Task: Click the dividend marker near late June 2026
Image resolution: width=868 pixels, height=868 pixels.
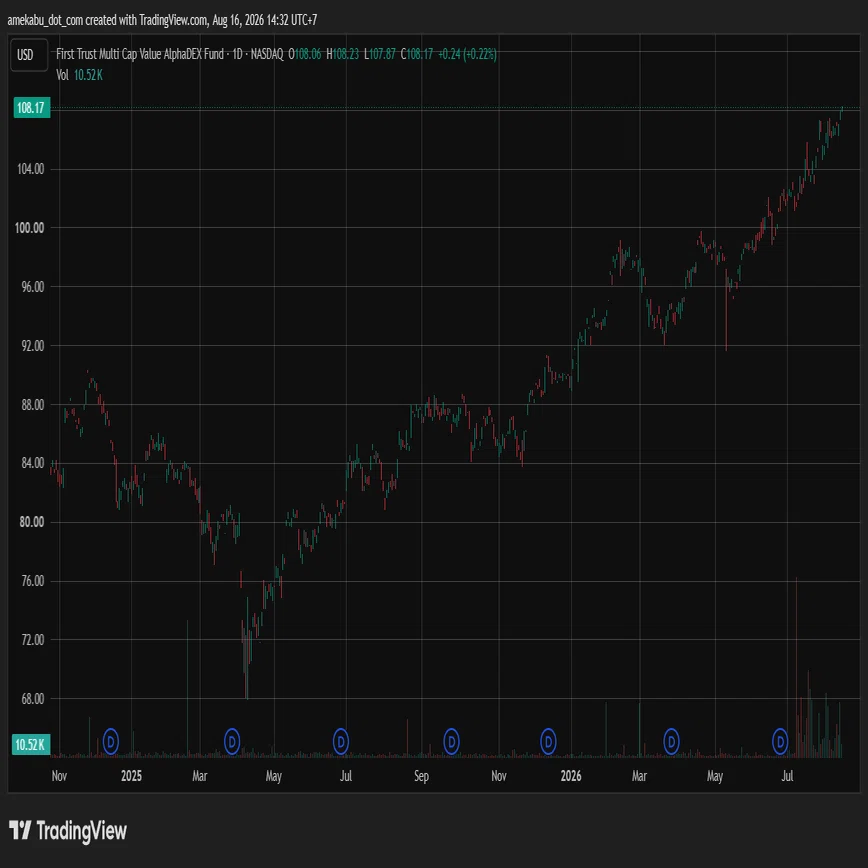Action: (780, 741)
